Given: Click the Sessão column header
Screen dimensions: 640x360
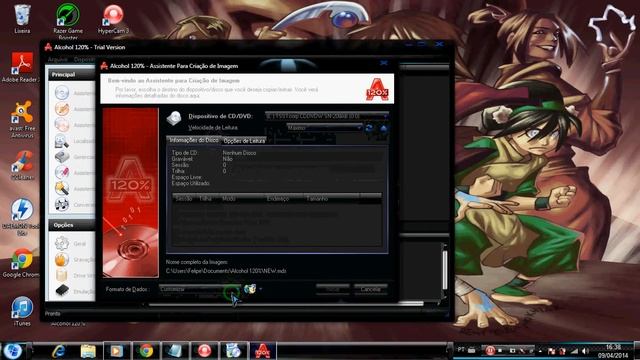Looking at the screenshot, I should coord(184,198).
